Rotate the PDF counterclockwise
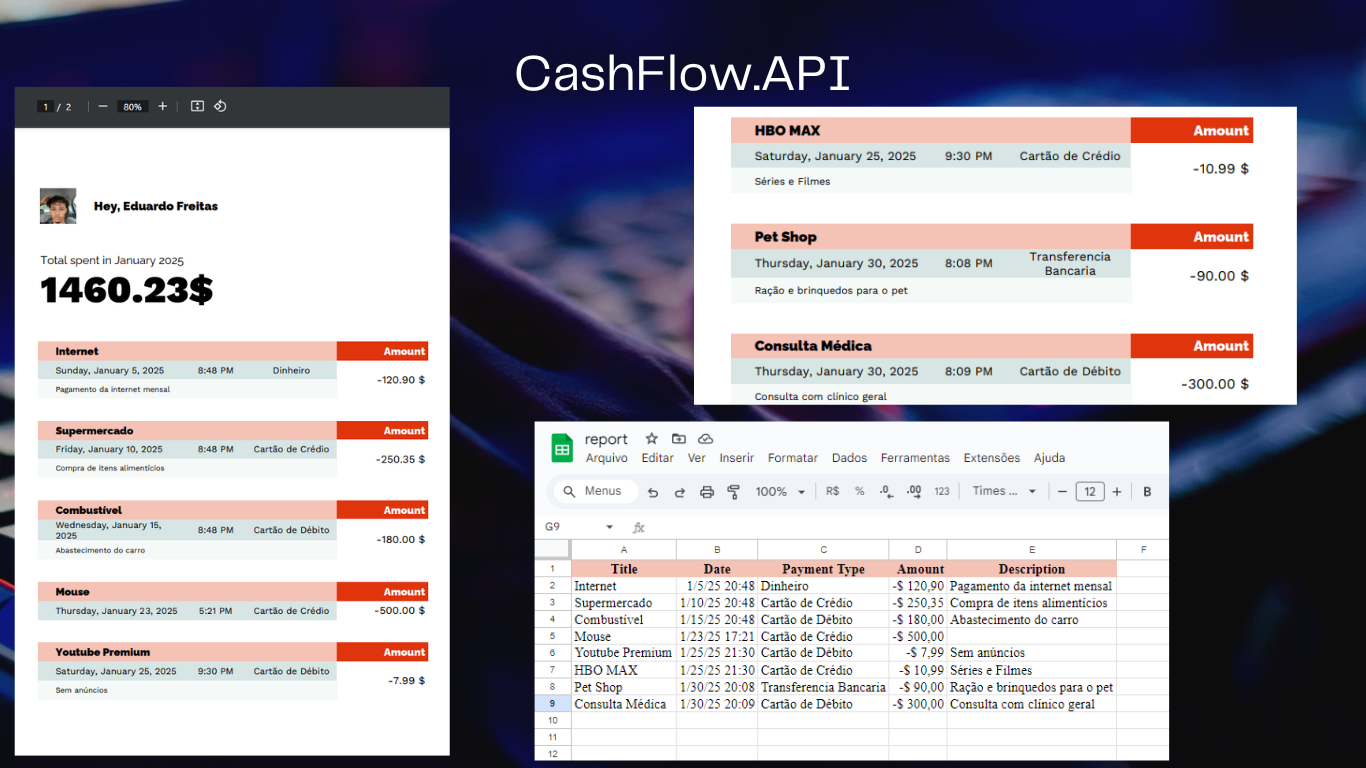Screen dimensions: 1366x768 click(220, 106)
